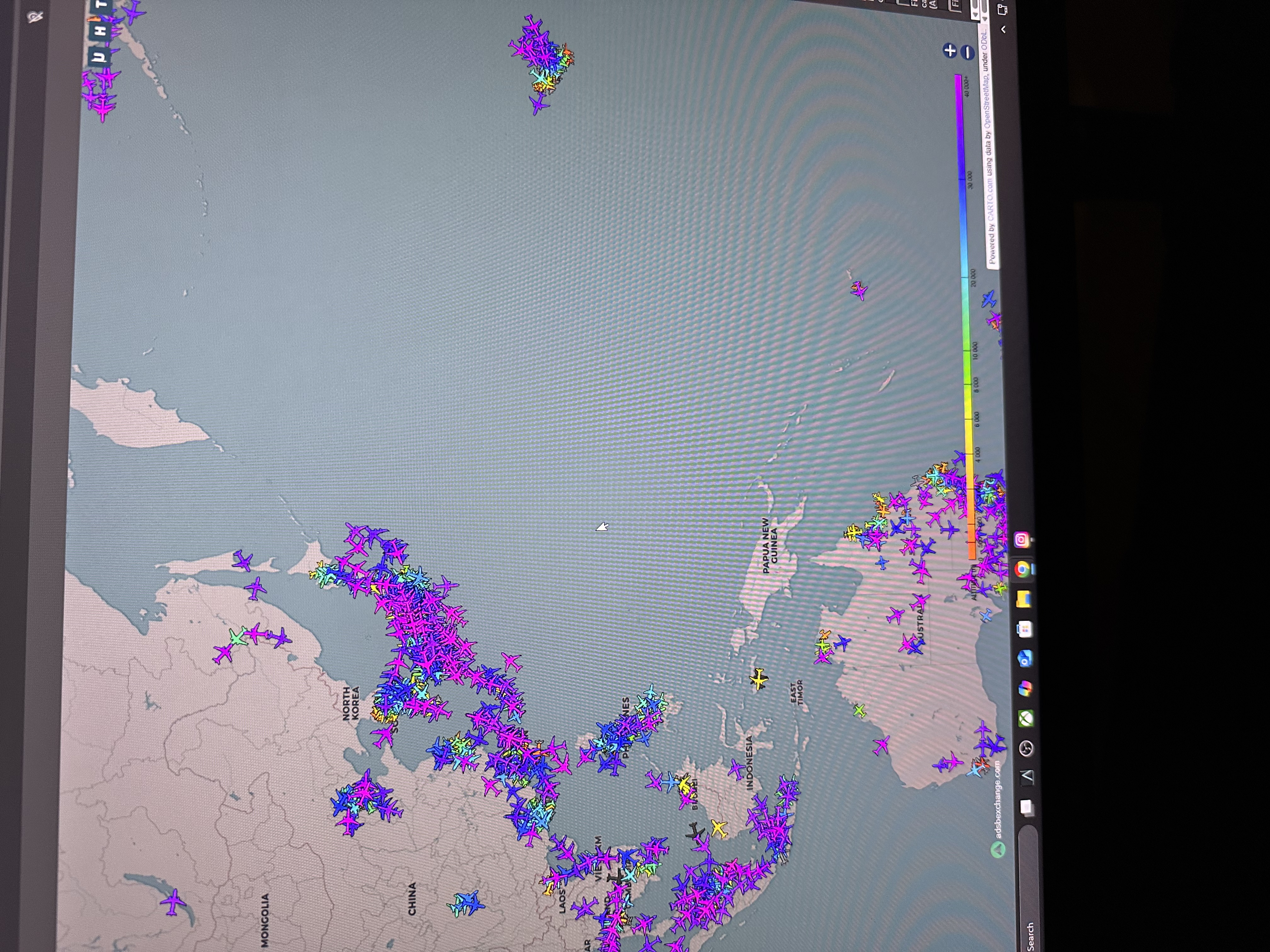The width and height of the screenshot is (1270, 952).
Task: Zoom out with the minus button
Action: point(968,53)
